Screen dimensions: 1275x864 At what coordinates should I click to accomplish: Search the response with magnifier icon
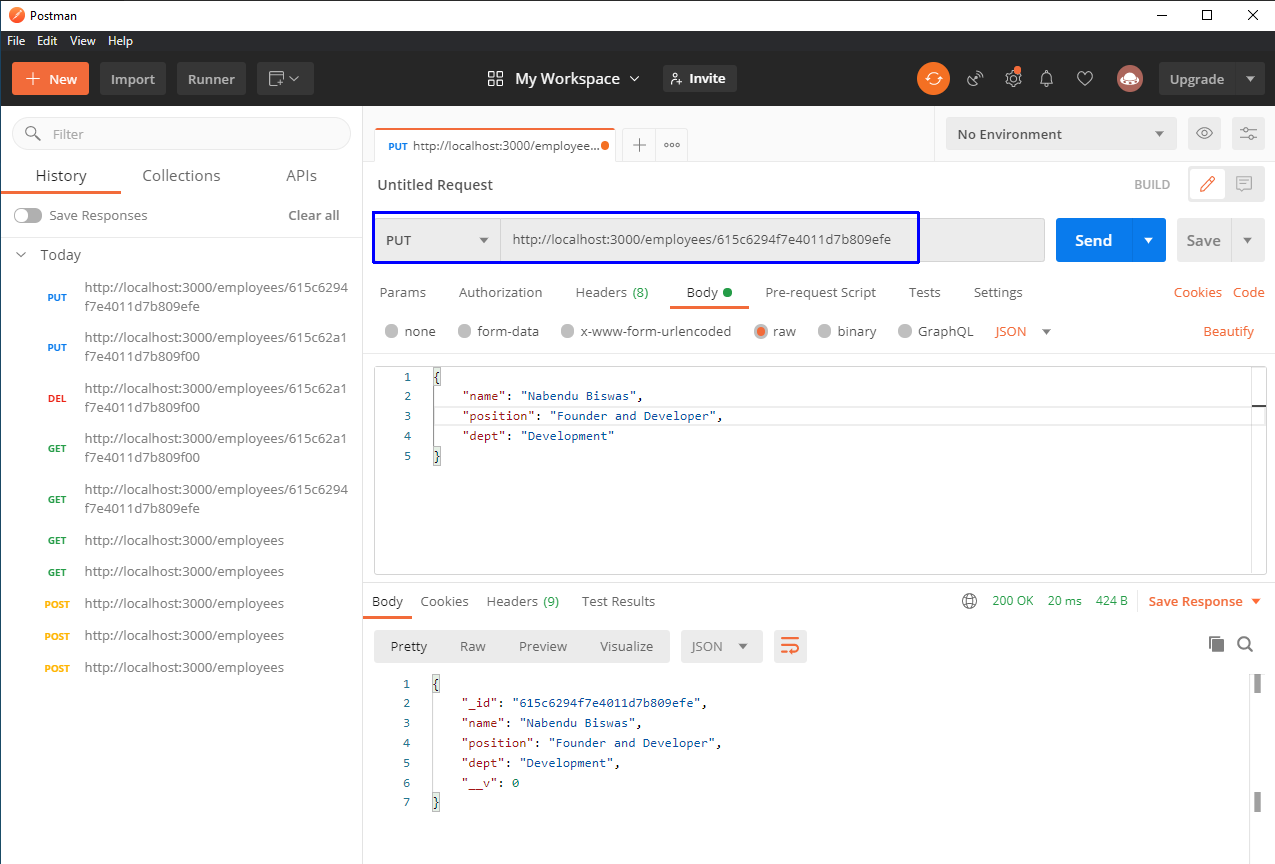tap(1245, 644)
